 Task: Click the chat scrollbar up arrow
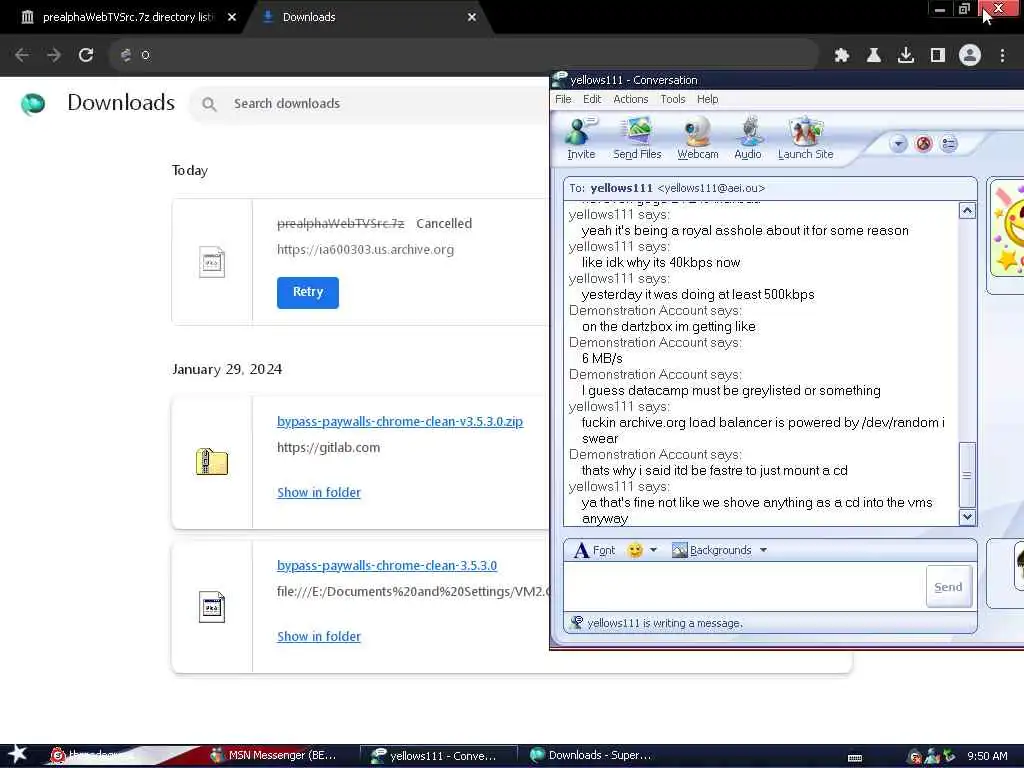[x=967, y=210]
